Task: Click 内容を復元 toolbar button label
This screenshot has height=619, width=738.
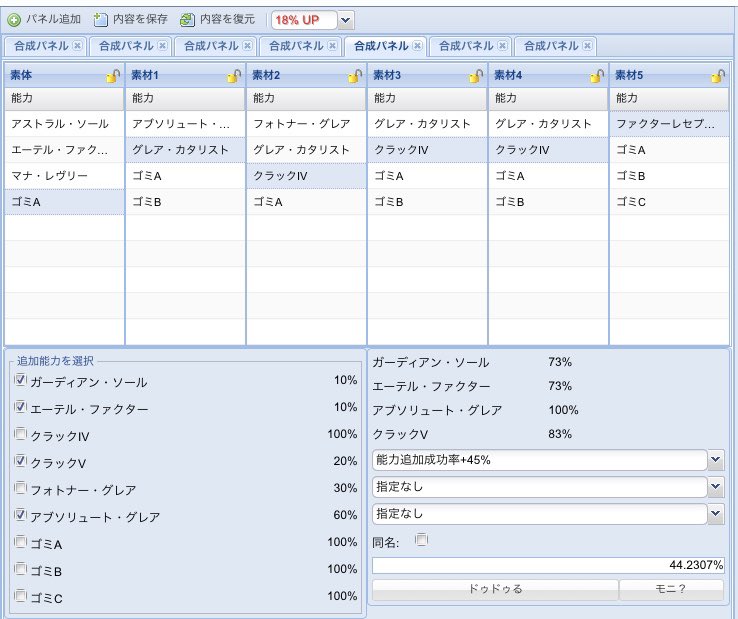Action: tap(227, 19)
